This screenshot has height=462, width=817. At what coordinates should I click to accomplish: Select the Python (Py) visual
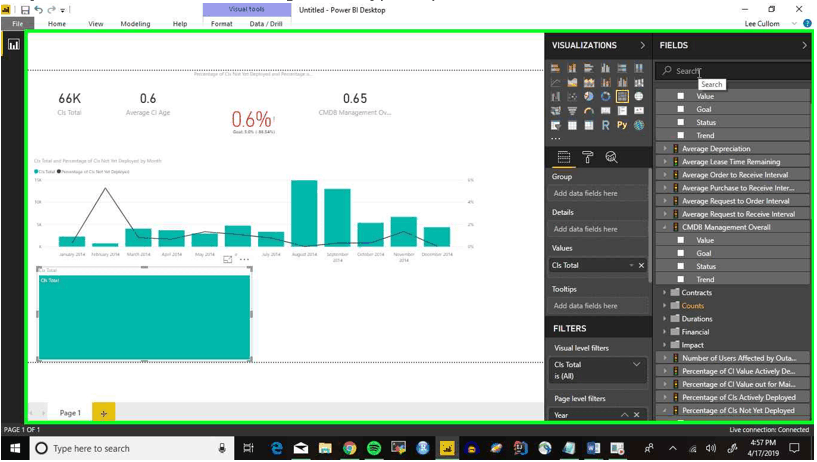click(x=622, y=125)
